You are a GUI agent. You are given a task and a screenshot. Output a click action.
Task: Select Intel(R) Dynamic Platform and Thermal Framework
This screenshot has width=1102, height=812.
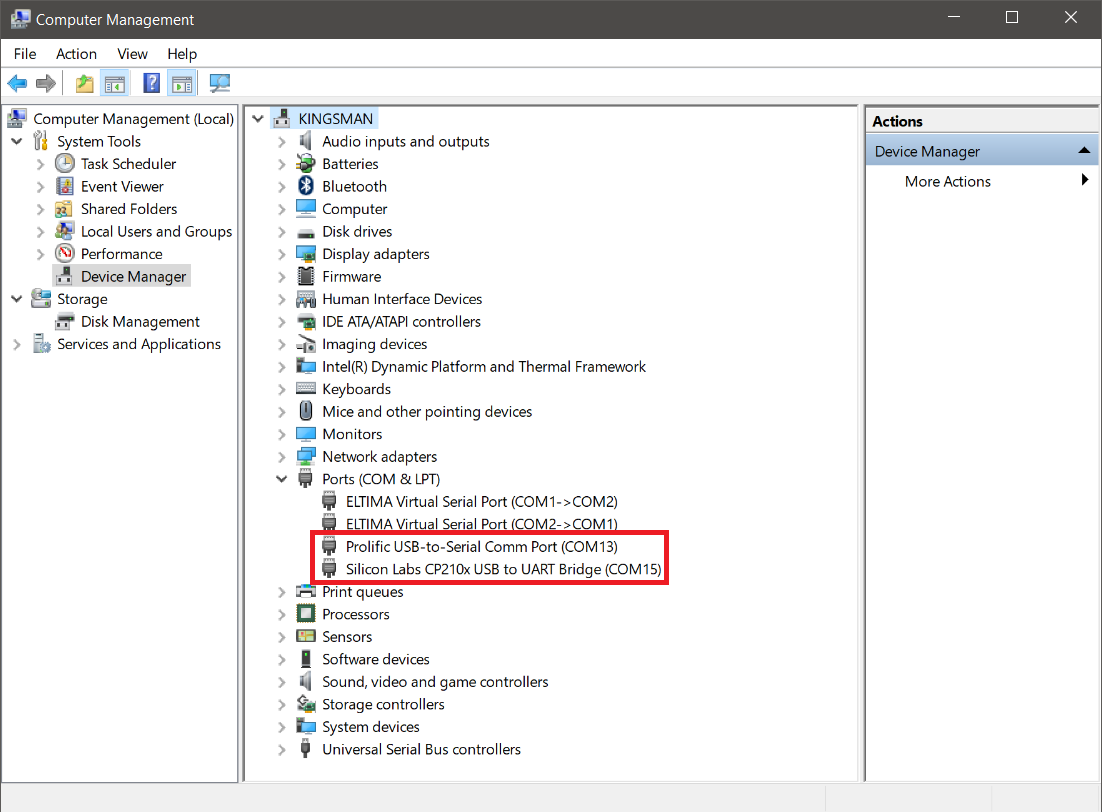[484, 366]
